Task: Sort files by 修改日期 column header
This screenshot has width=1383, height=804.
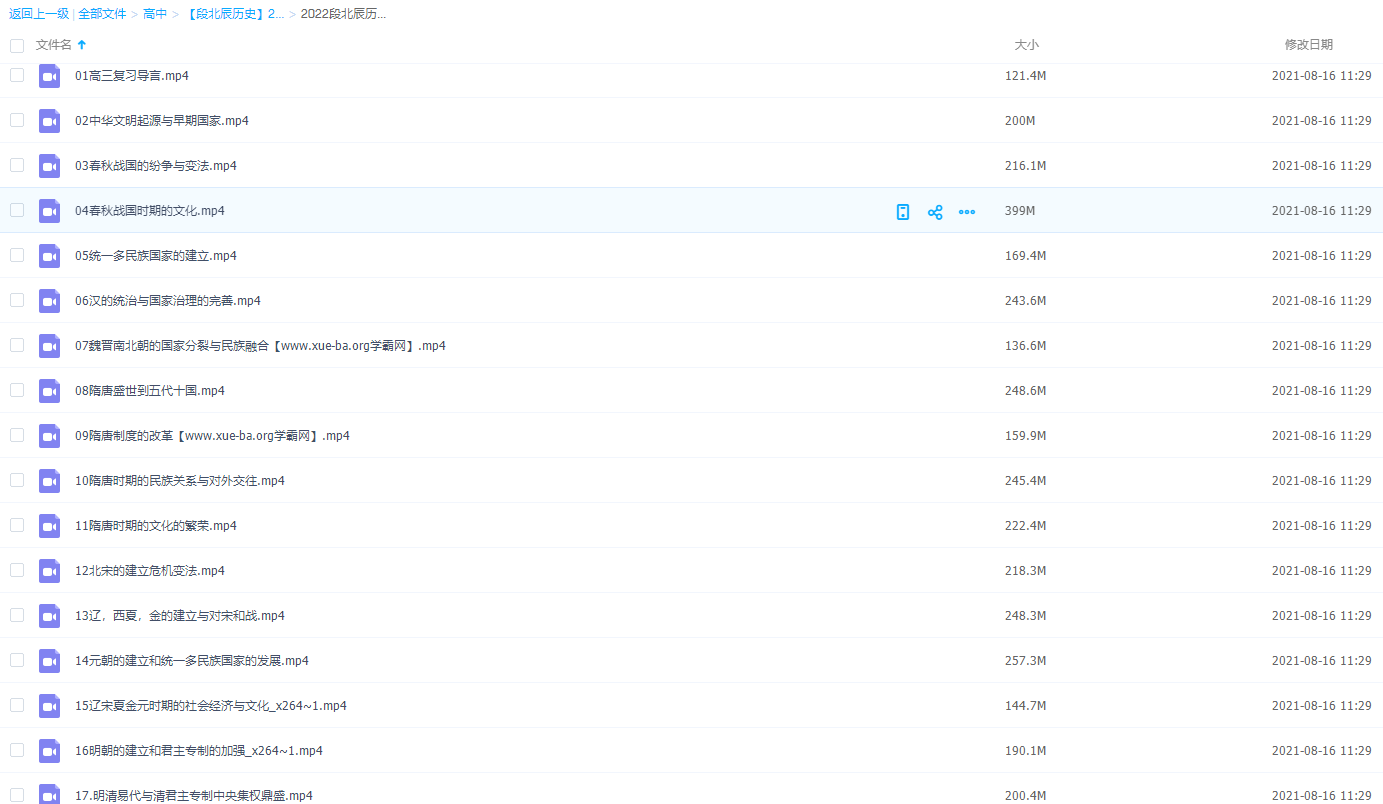Action: point(1308,45)
